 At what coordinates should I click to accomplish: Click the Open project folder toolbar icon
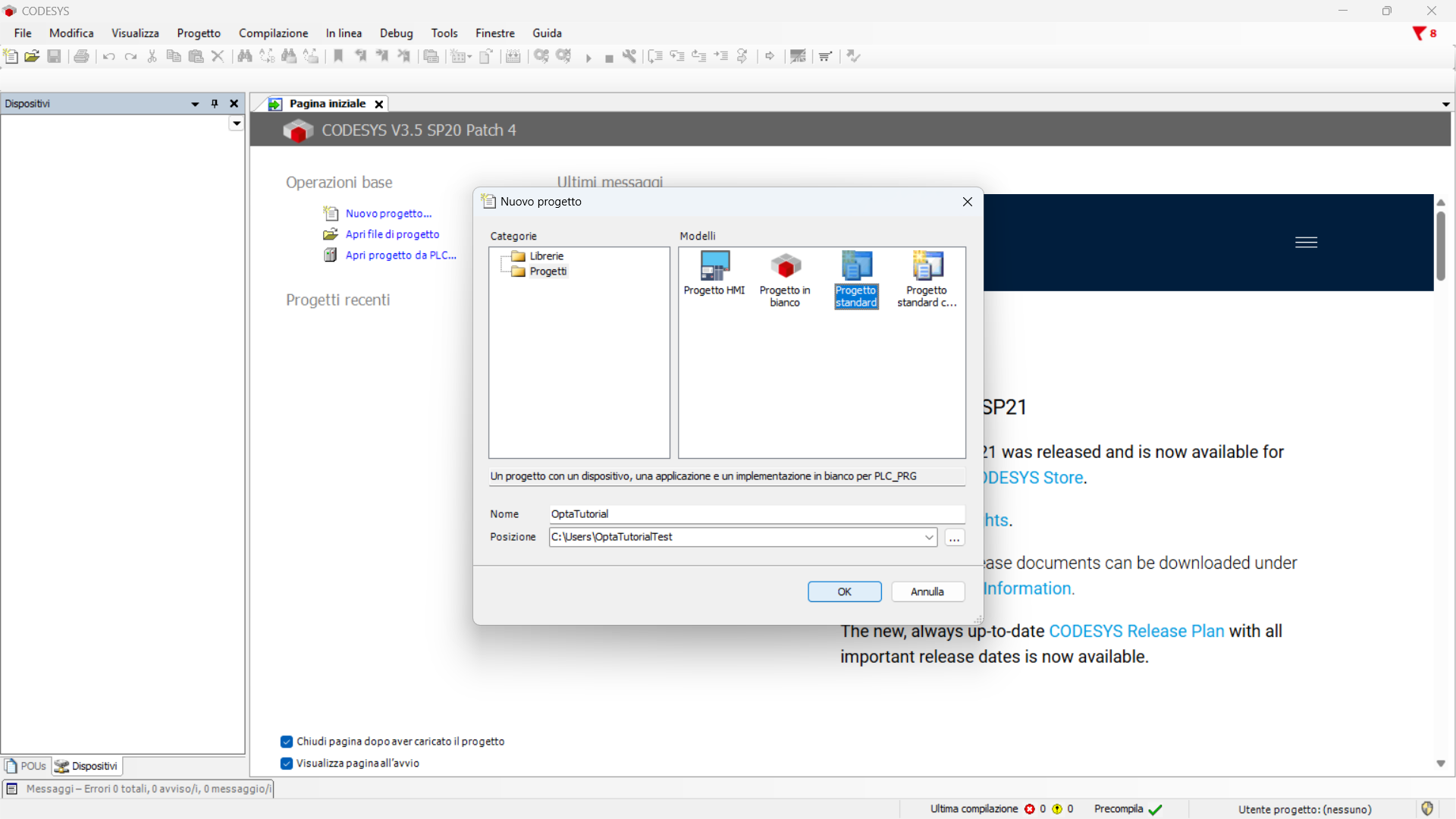coord(32,56)
